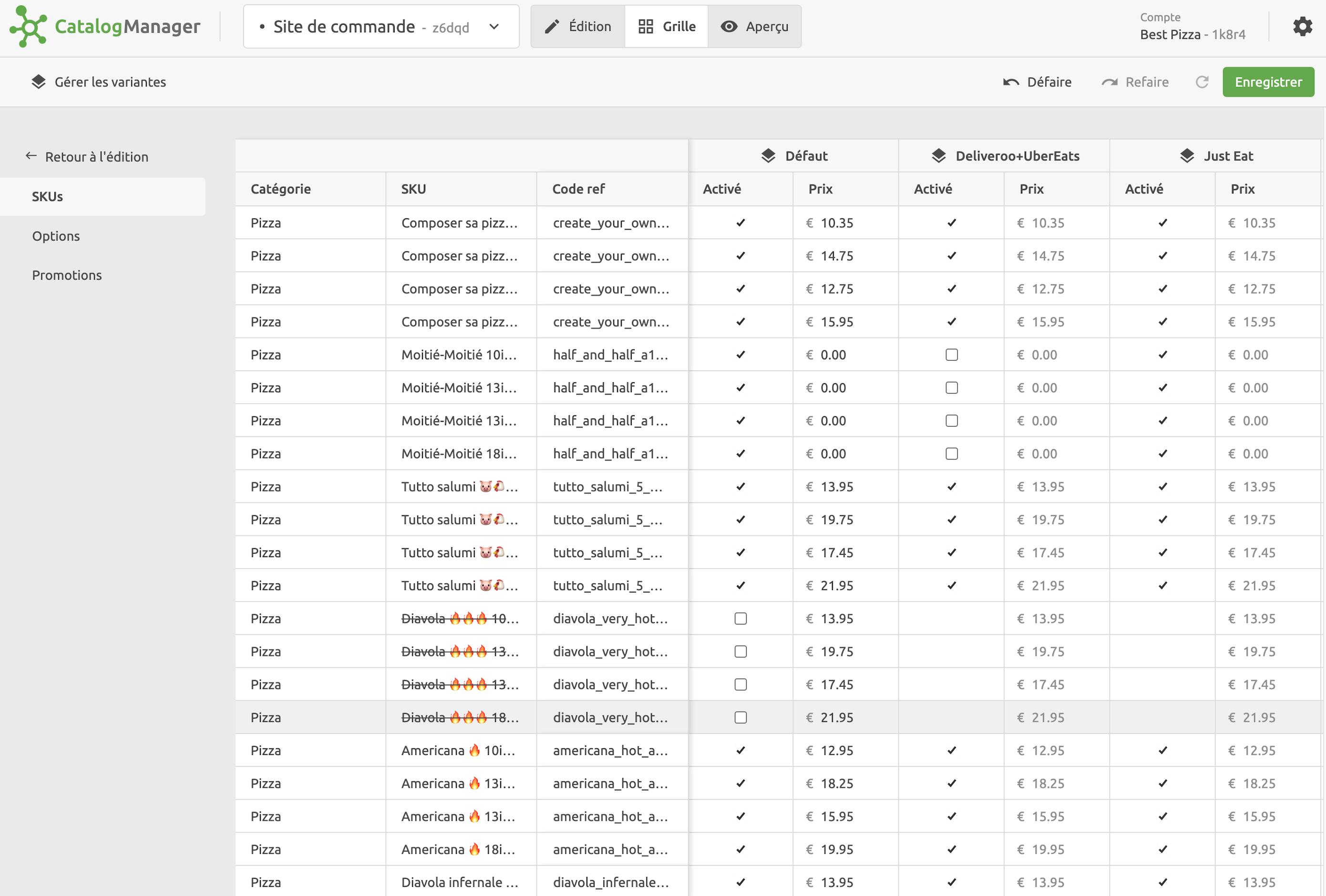The width and height of the screenshot is (1326, 896).
Task: Edit Défaut price € 18.25 for Americana row
Action: [x=845, y=784]
